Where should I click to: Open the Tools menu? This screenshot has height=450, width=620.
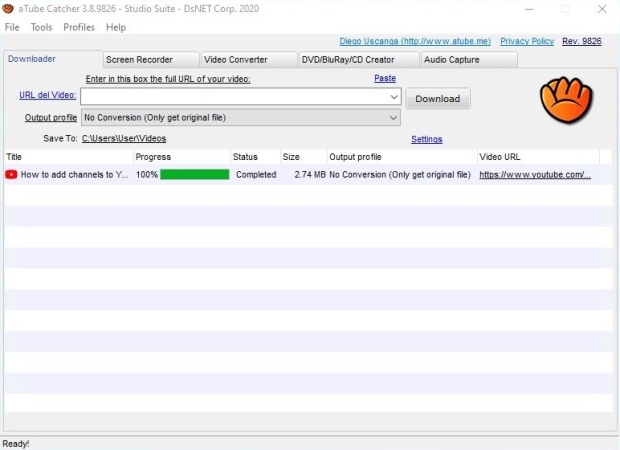[41, 27]
